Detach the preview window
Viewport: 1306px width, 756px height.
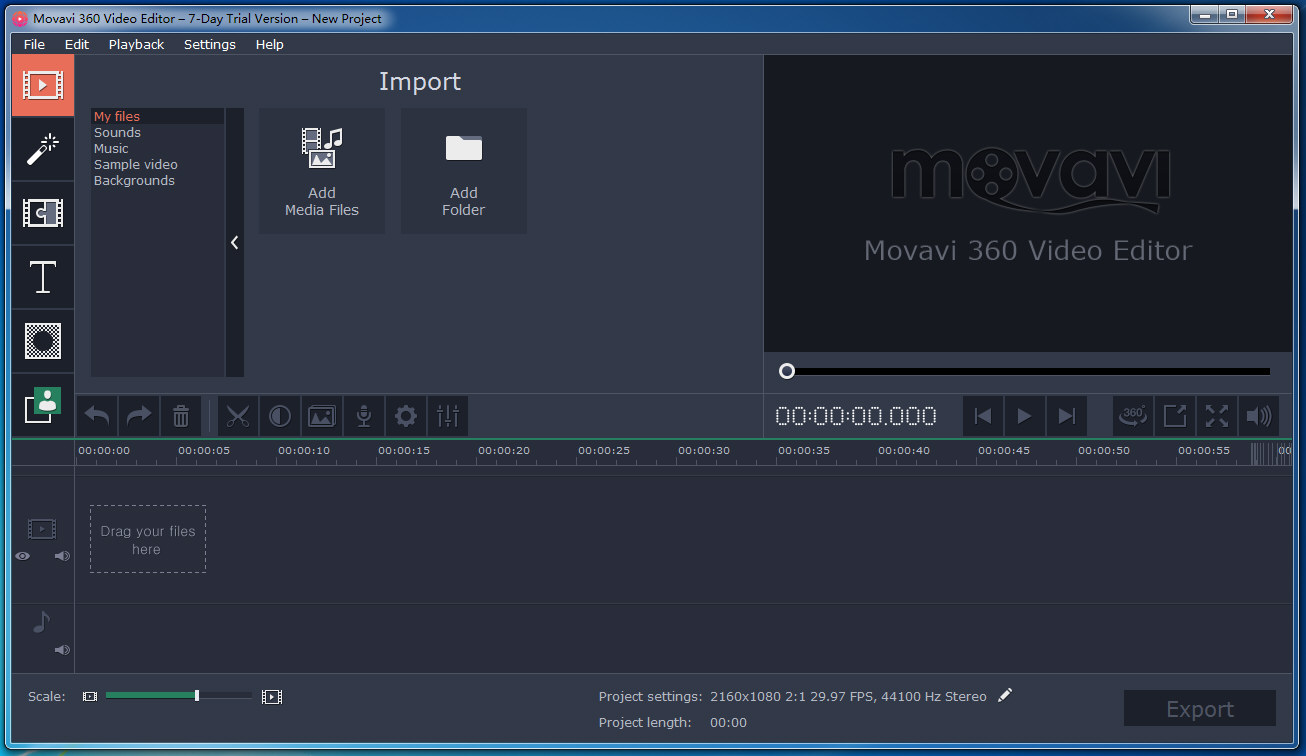coord(1175,416)
